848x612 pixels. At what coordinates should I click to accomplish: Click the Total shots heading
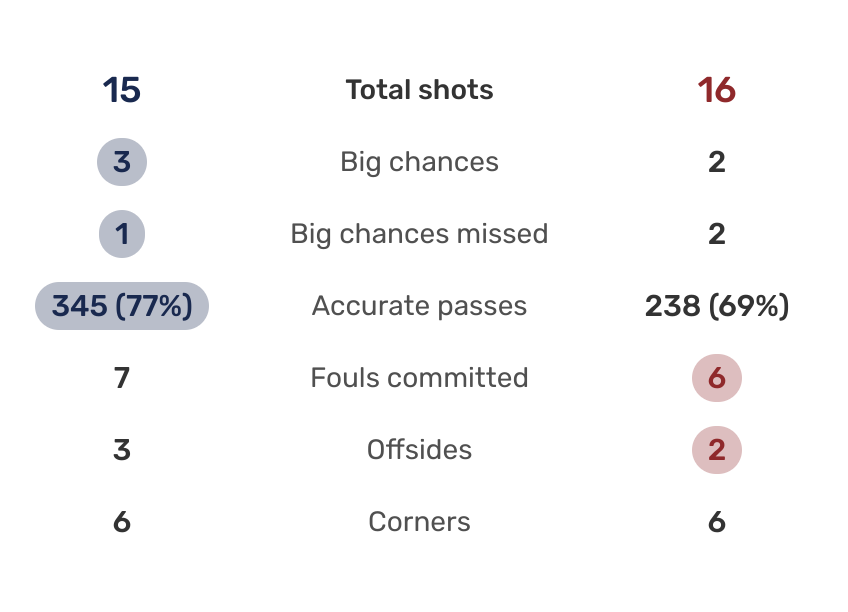[419, 90]
